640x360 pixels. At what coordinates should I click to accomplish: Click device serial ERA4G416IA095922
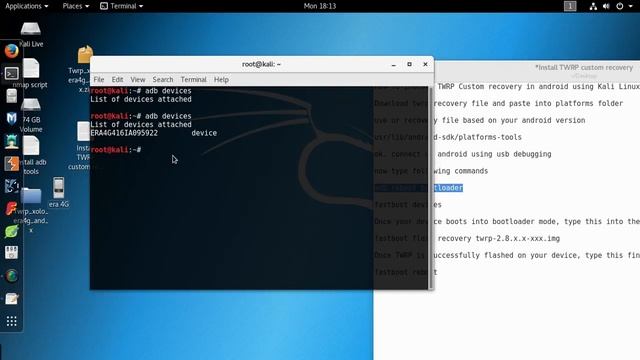click(x=124, y=133)
